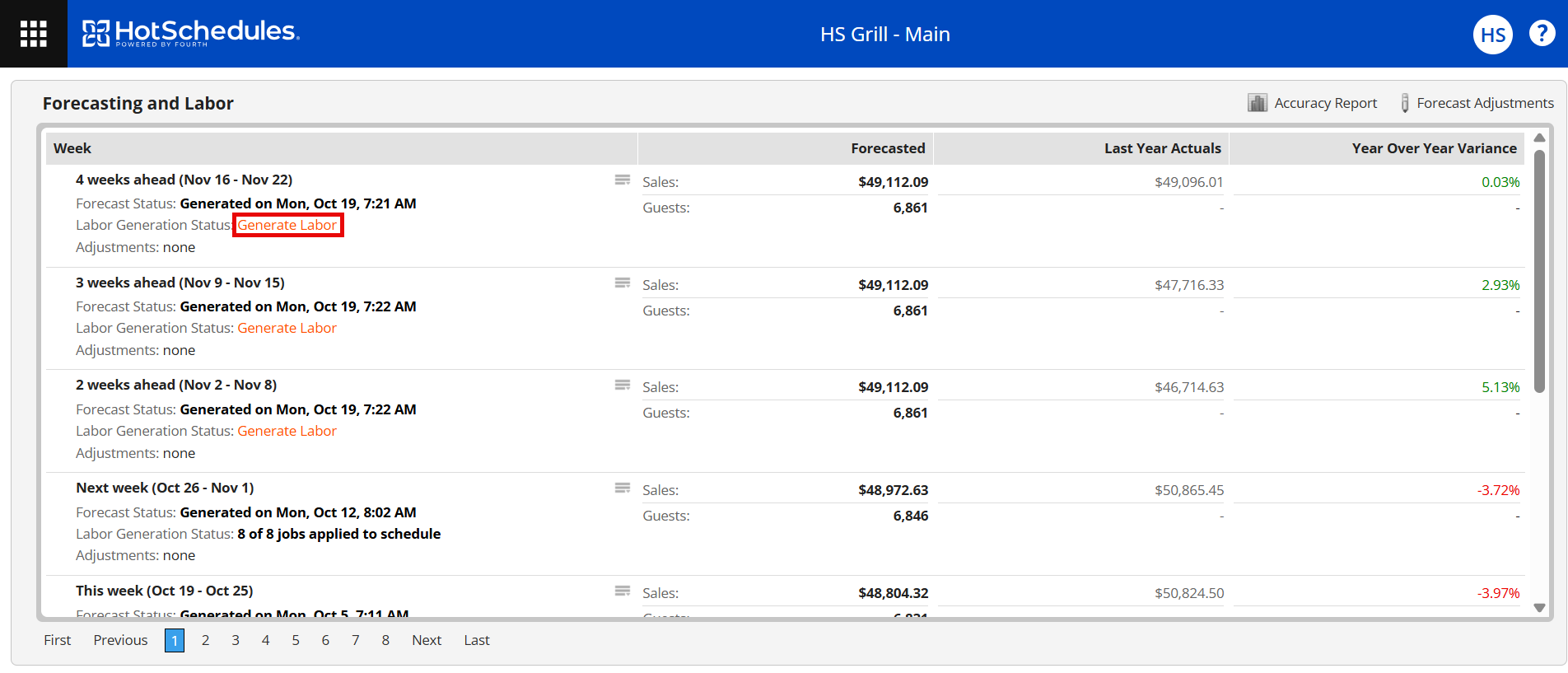Go to the Previous page

pyautogui.click(x=120, y=640)
